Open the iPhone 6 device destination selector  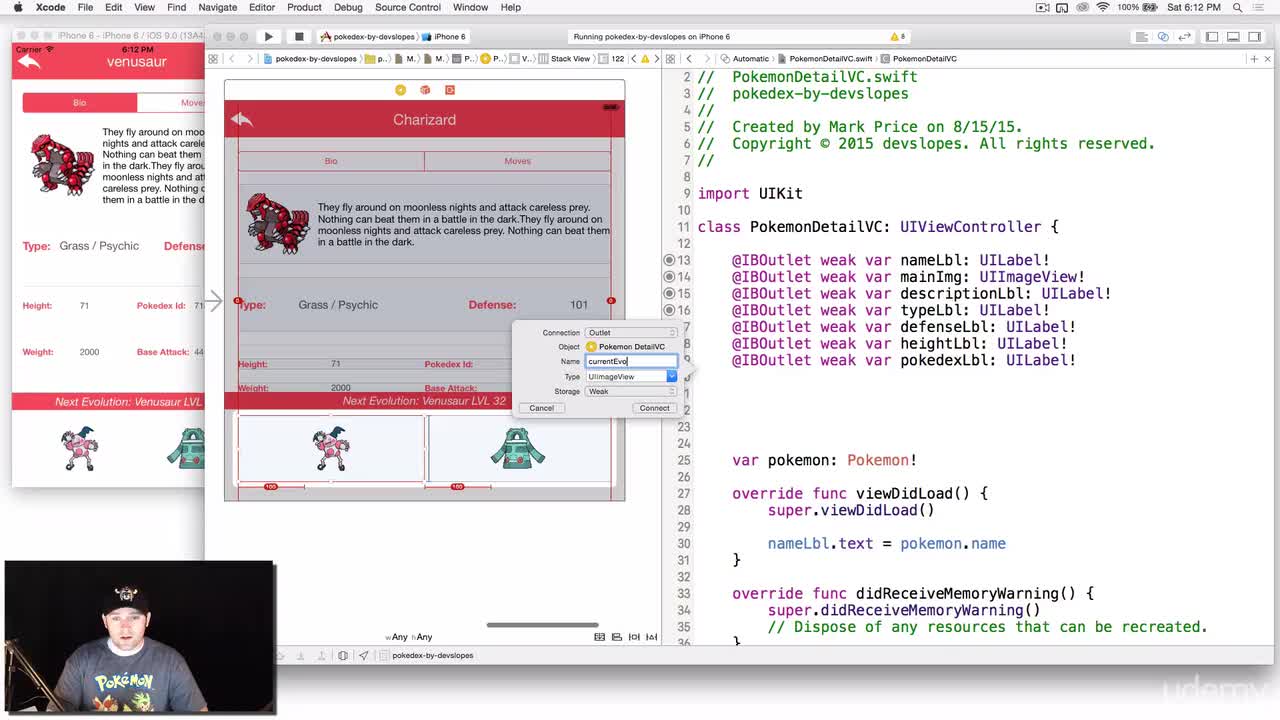click(x=444, y=37)
